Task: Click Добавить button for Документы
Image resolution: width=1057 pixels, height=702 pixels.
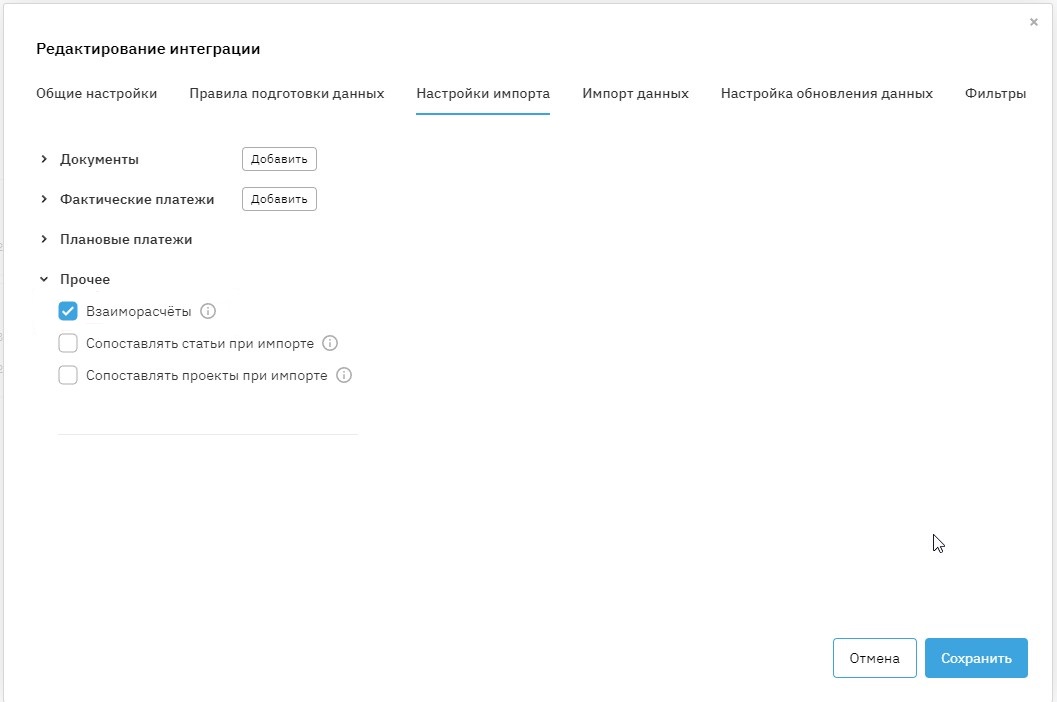Action: click(279, 159)
